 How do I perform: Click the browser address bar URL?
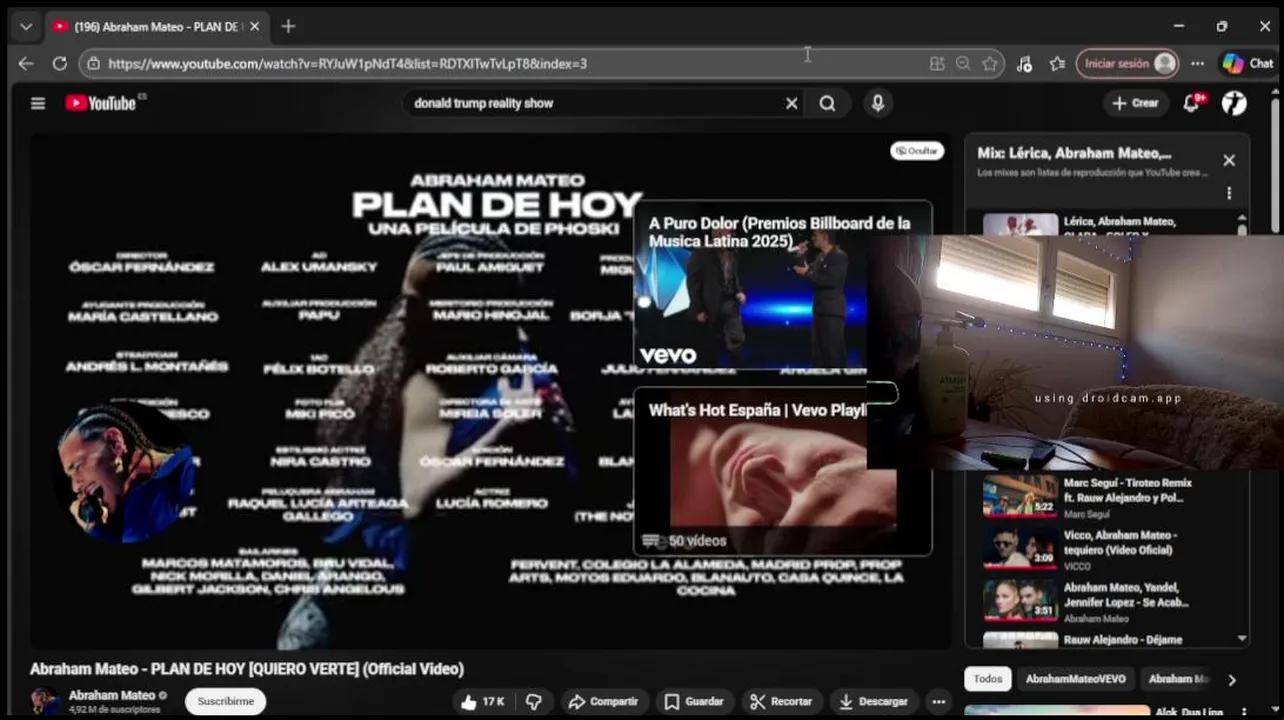(x=347, y=63)
